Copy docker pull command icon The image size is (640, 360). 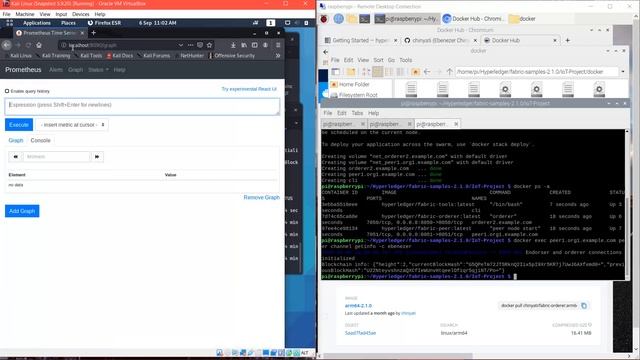pyautogui.click(x=584, y=306)
